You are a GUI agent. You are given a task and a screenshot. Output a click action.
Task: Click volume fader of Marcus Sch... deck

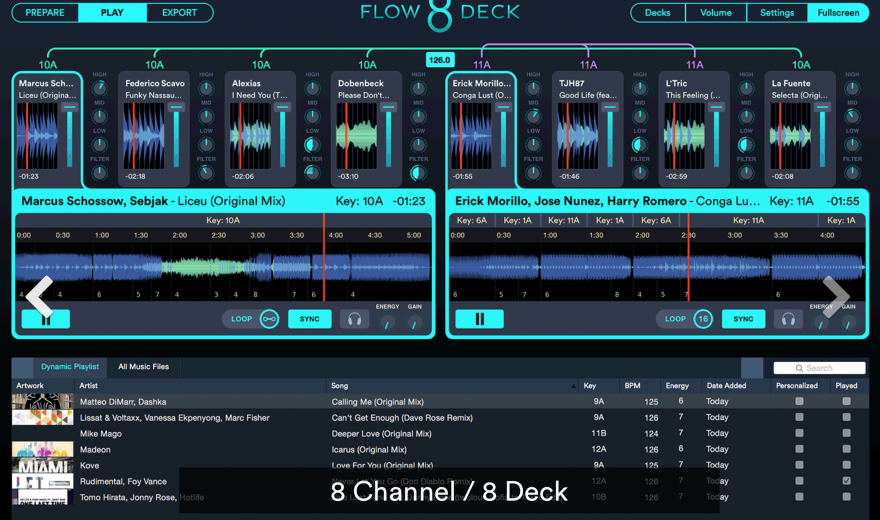[70, 135]
